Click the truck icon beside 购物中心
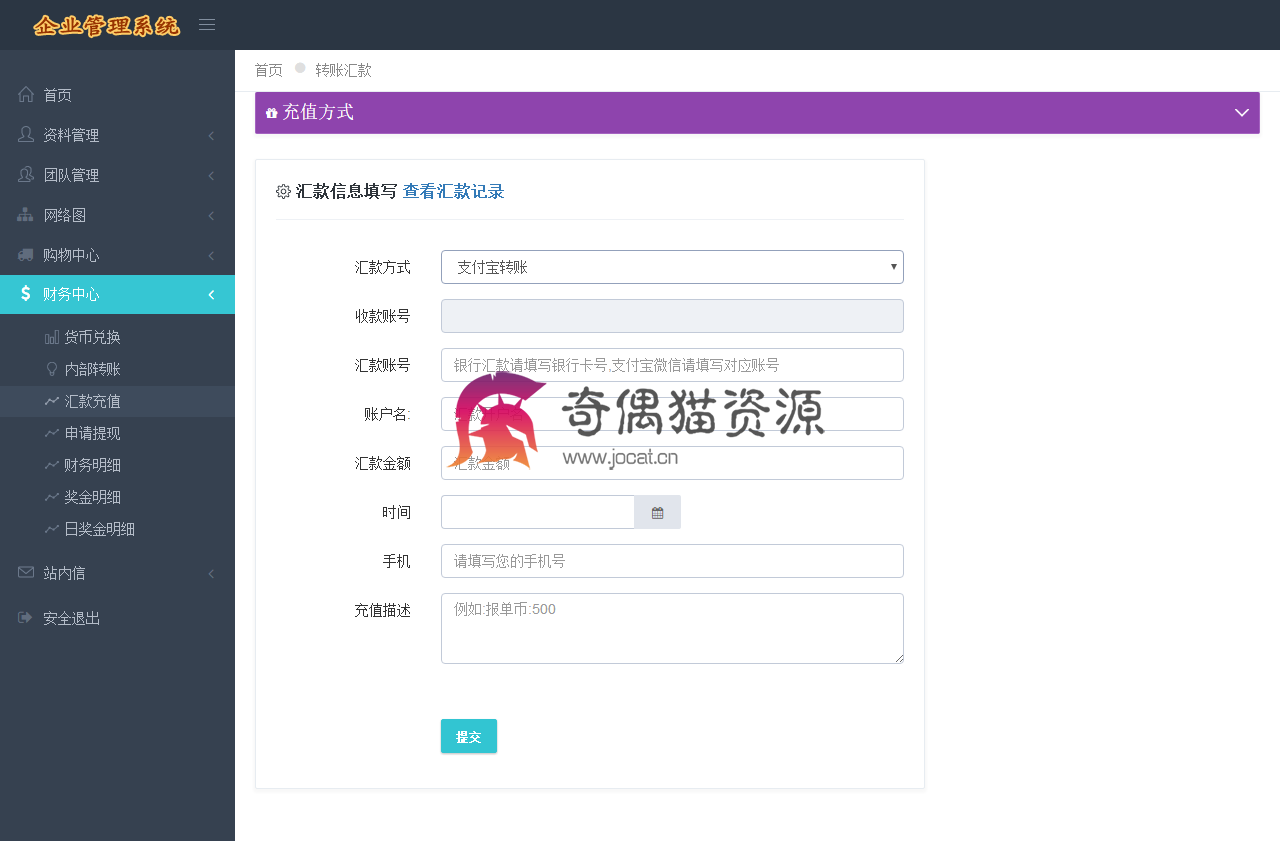1280x841 pixels. tap(26, 254)
